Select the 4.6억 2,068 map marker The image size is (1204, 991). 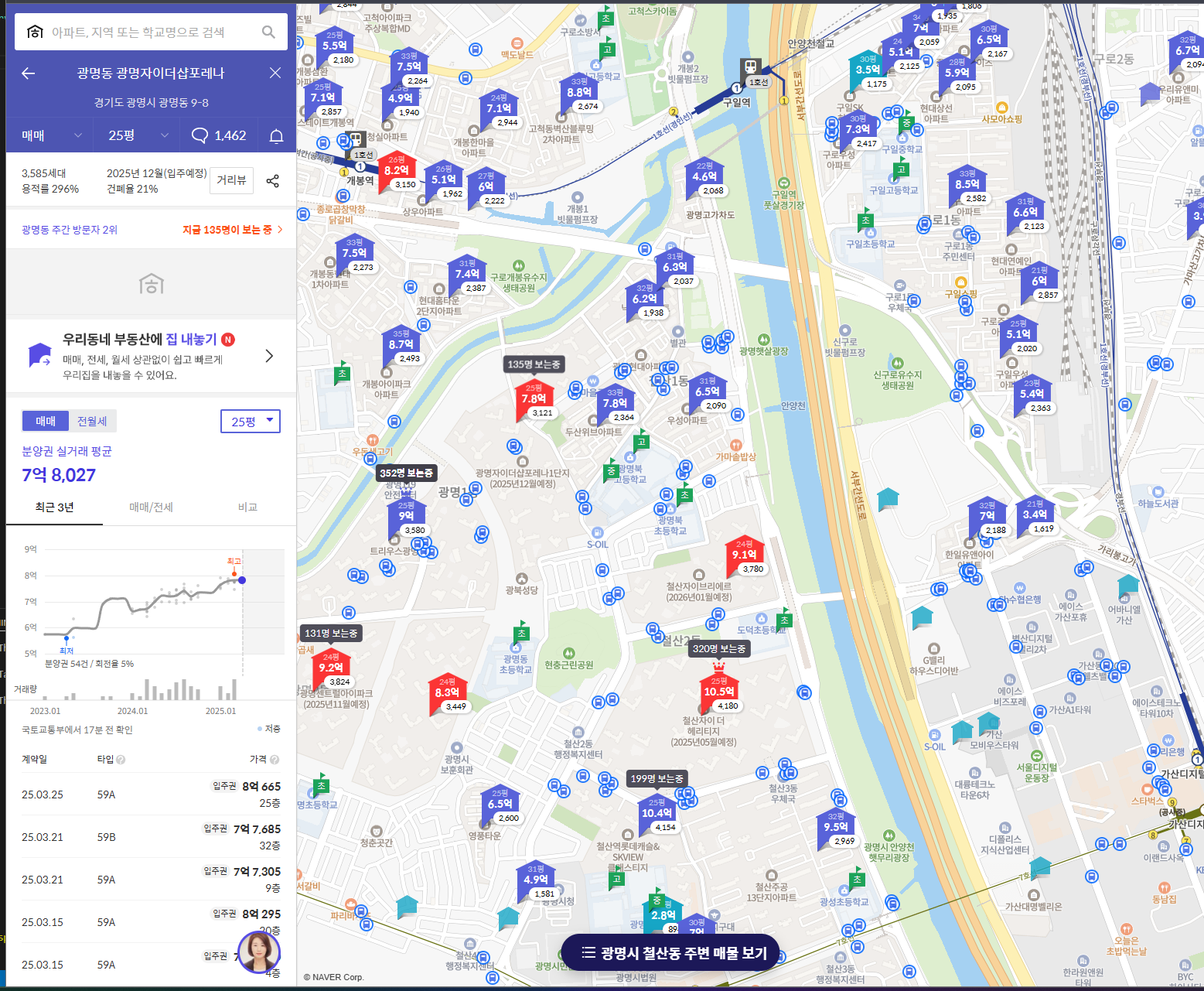pyautogui.click(x=704, y=177)
